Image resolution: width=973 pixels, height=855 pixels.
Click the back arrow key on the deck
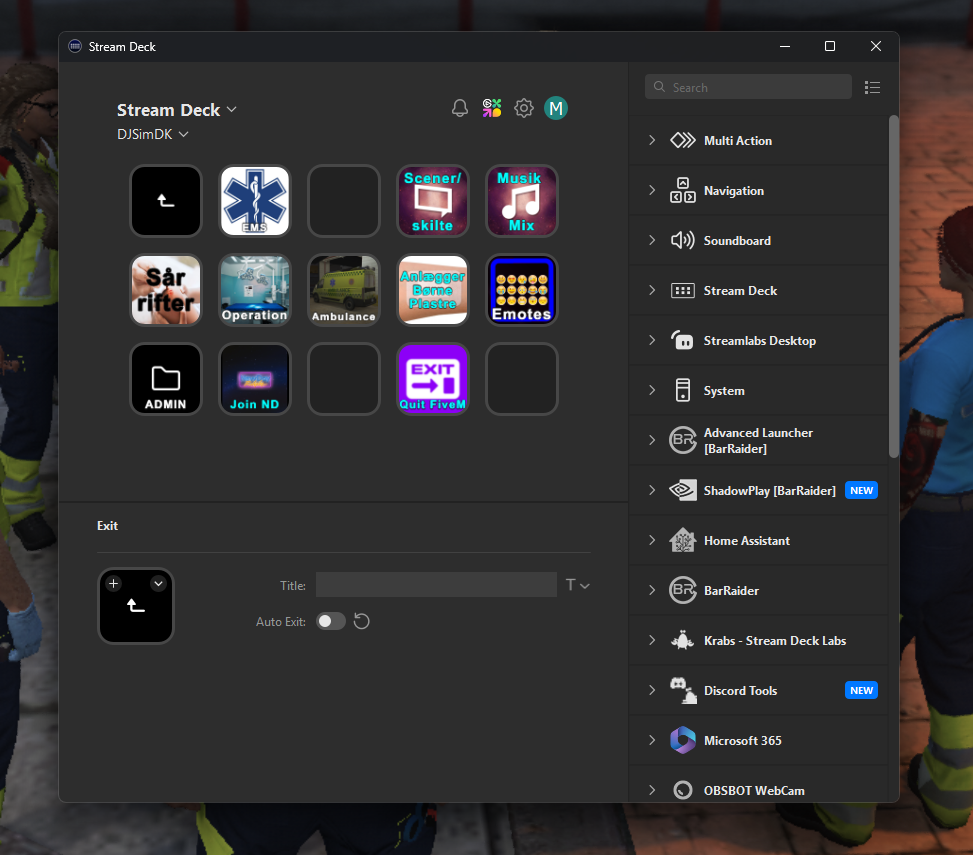(x=166, y=200)
